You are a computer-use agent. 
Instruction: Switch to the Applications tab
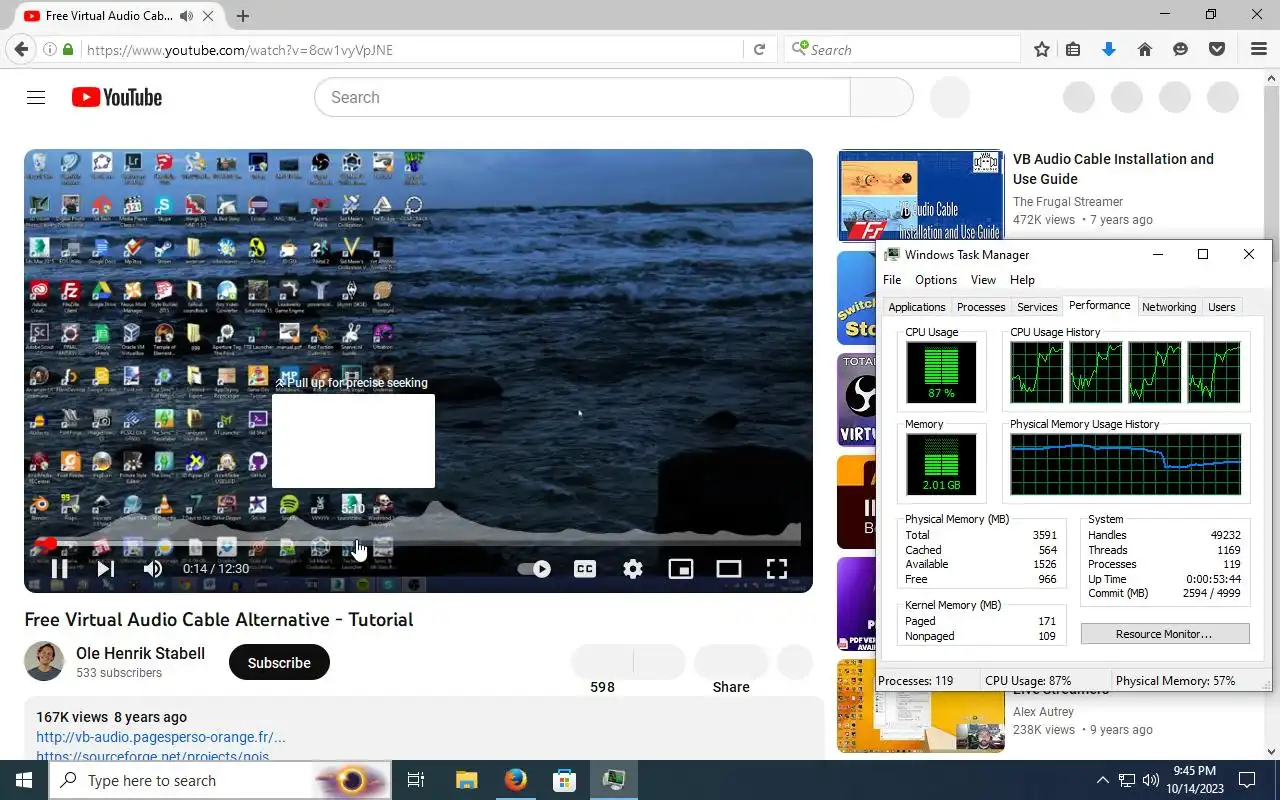tap(917, 307)
